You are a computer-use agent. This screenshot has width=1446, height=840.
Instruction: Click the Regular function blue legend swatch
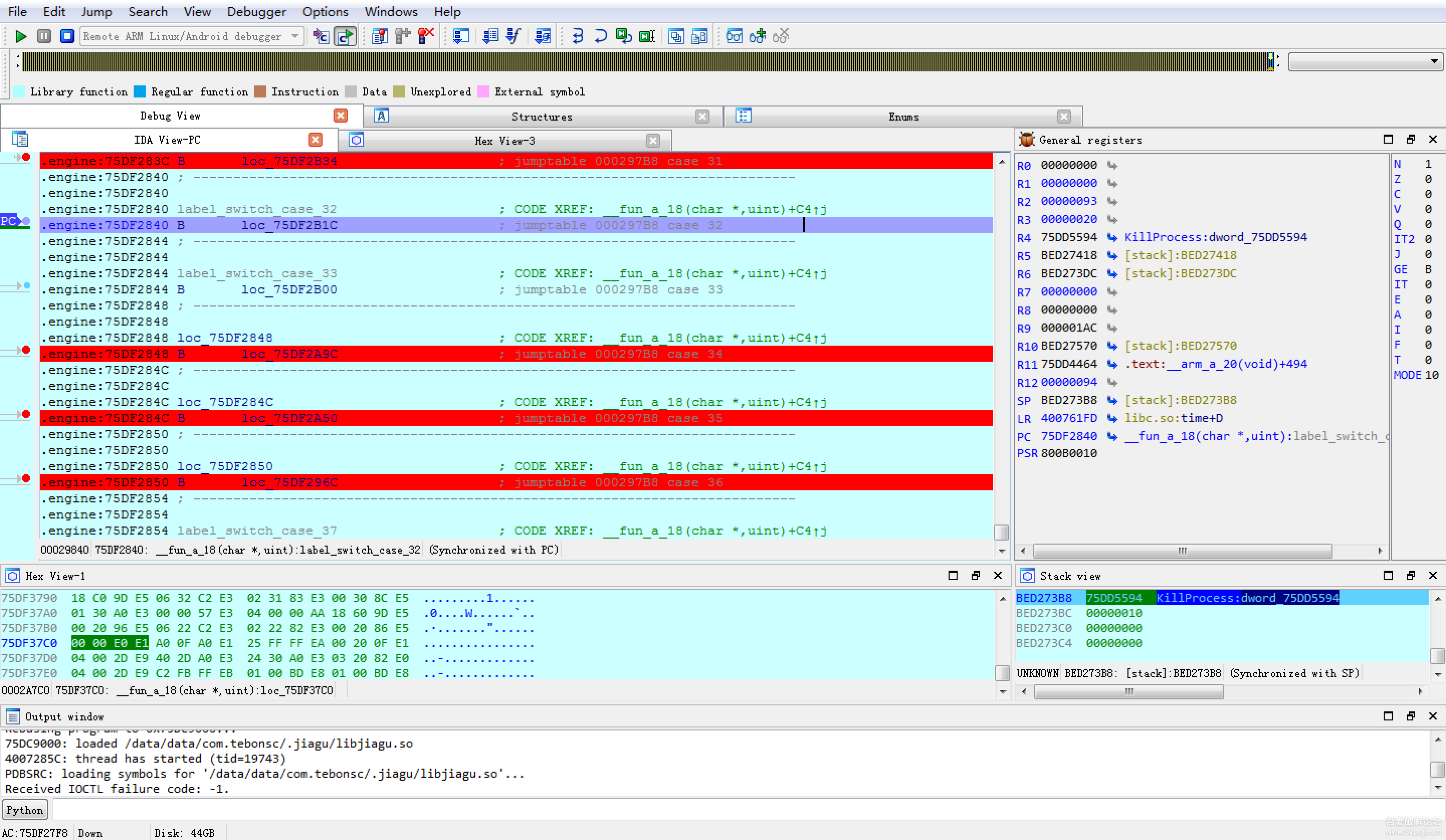click(x=140, y=92)
